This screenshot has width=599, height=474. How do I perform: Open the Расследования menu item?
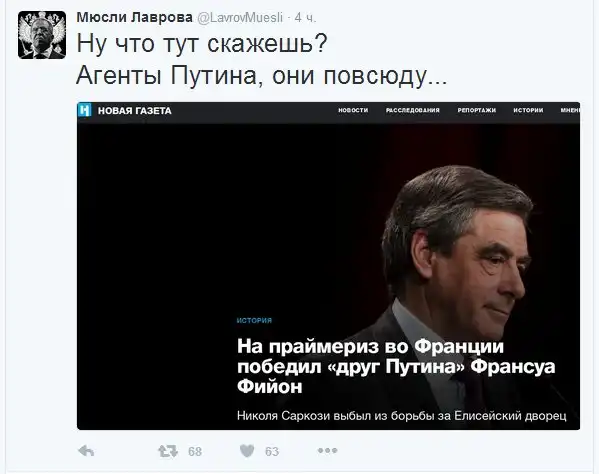coord(413,110)
